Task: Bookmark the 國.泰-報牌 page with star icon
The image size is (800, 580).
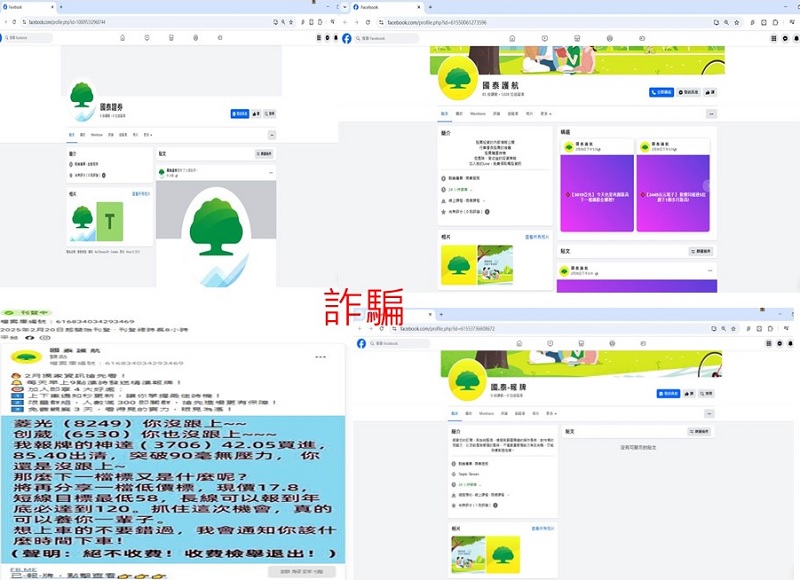Action: [733, 329]
